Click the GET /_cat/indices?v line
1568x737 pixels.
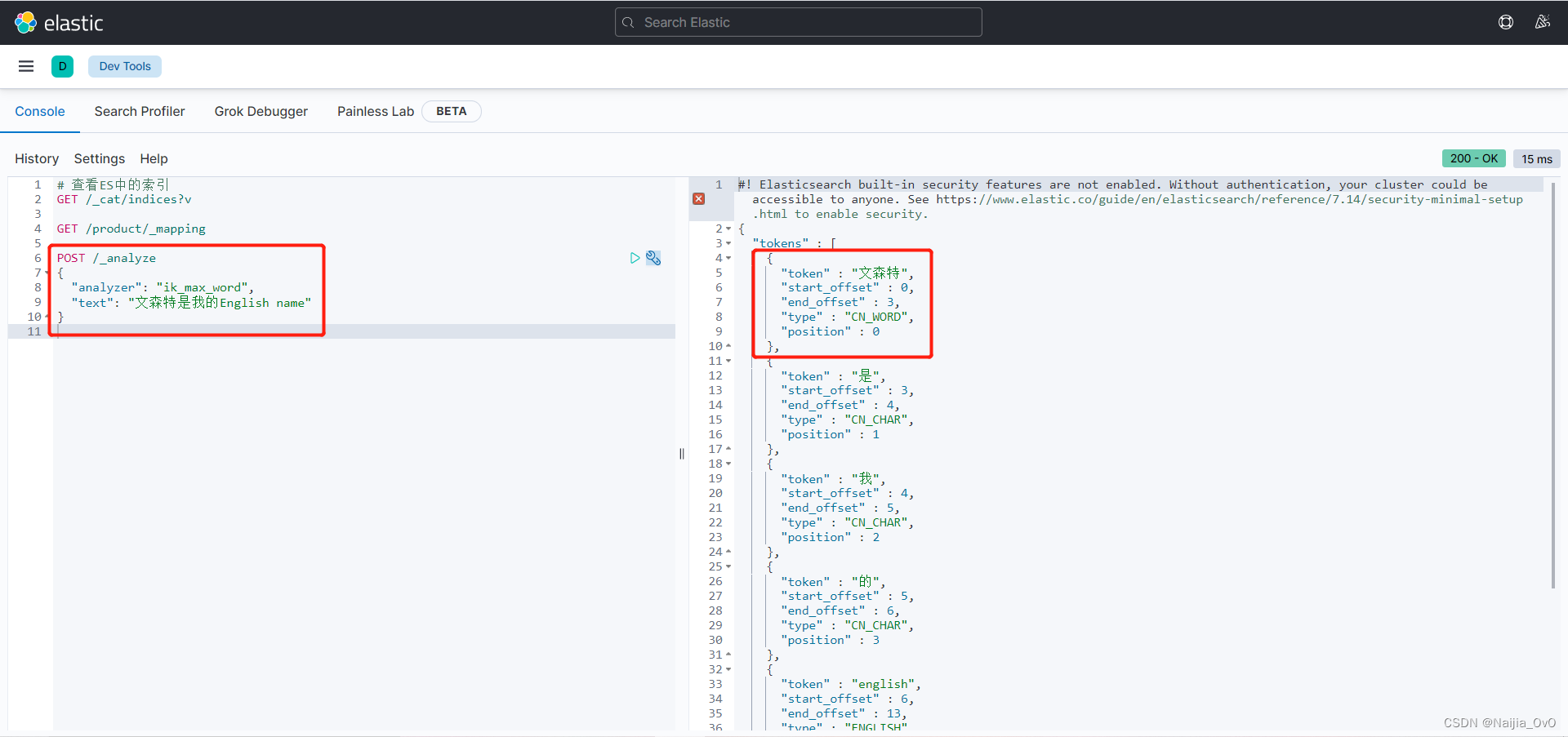click(124, 199)
